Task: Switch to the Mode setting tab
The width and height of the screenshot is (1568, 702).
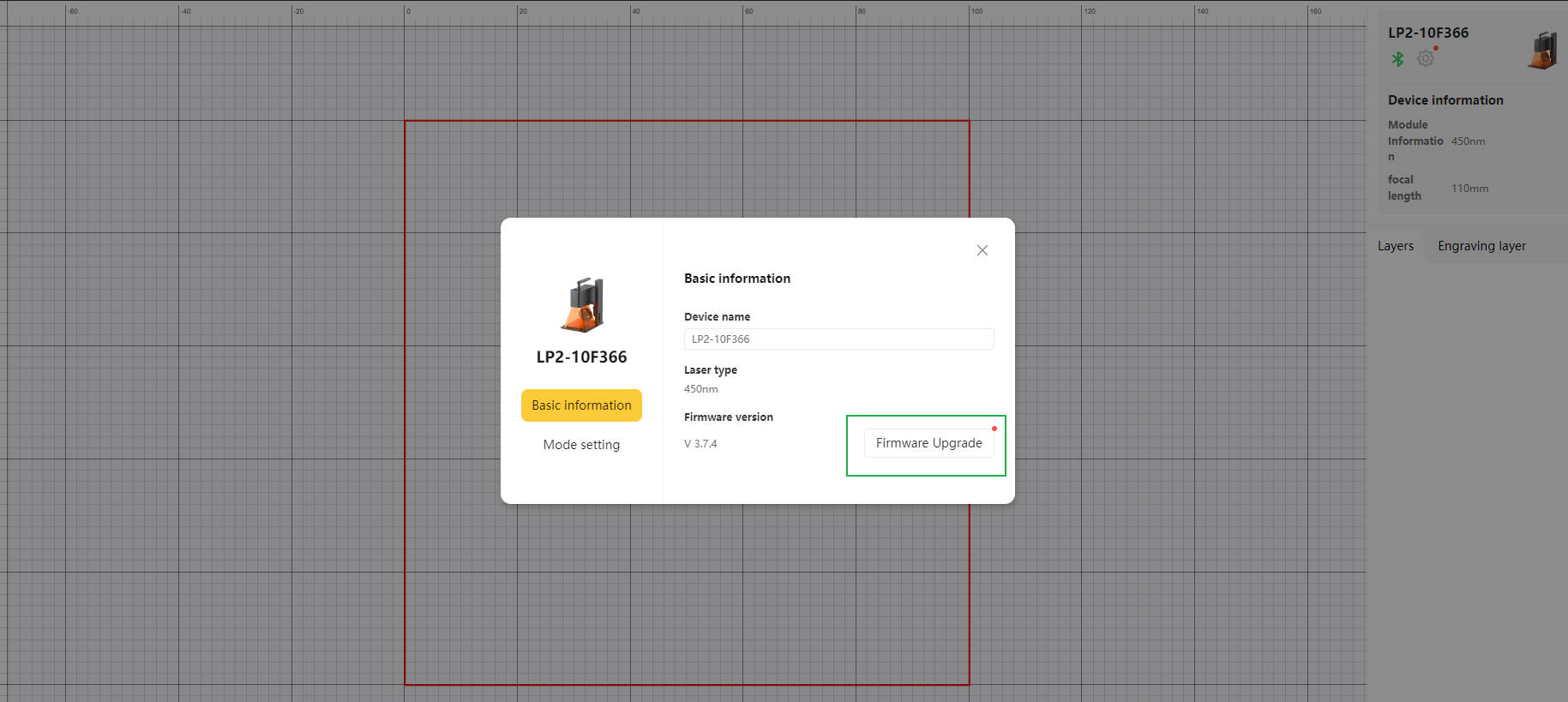Action: coord(581,445)
